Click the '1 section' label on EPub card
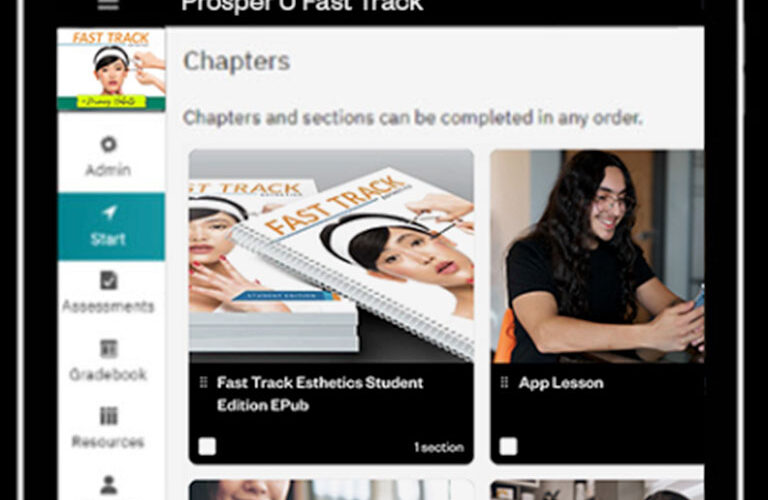The image size is (768, 500). 439,447
